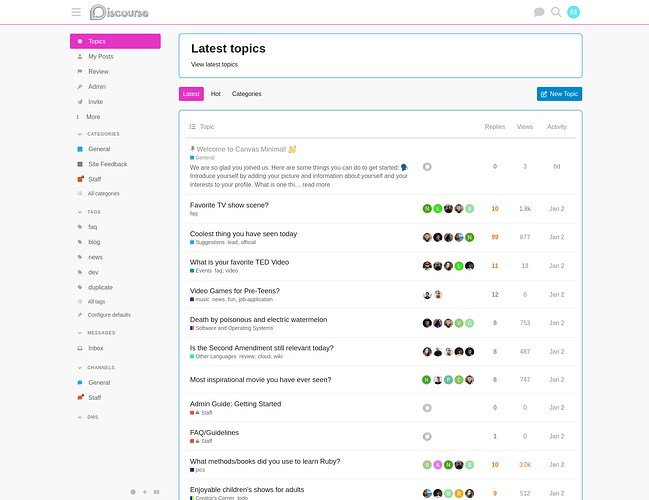Collapse the Tags sidebar section
The image size is (649, 500).
[94, 212]
